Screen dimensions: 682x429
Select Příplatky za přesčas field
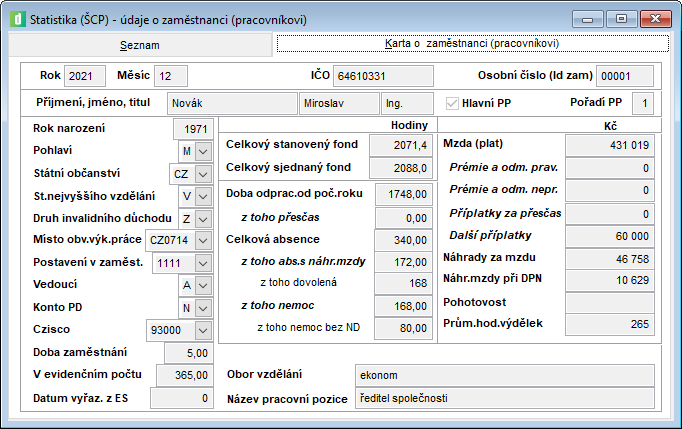coord(610,214)
